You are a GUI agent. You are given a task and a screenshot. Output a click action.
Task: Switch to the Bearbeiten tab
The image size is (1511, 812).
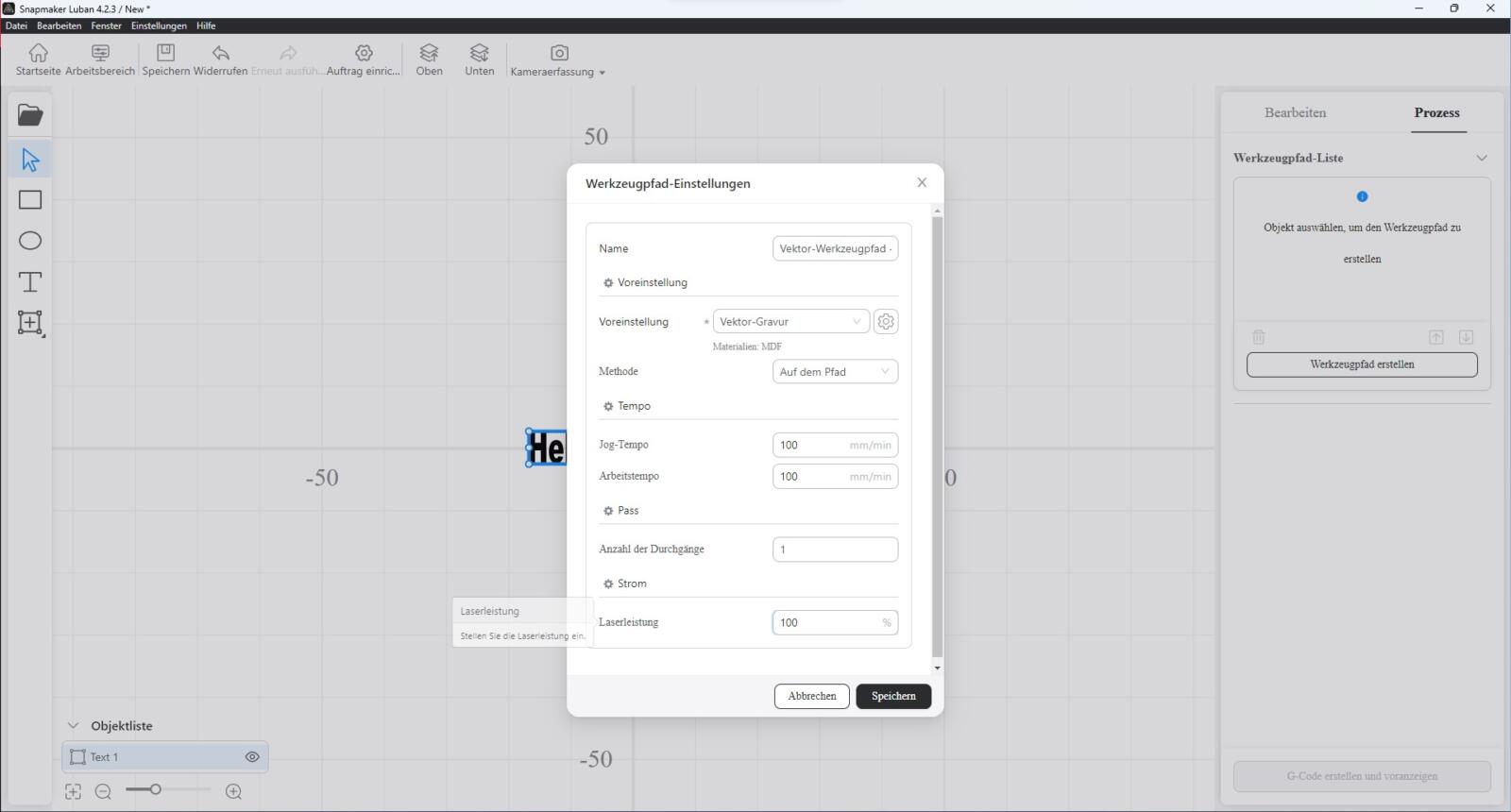click(x=1295, y=112)
